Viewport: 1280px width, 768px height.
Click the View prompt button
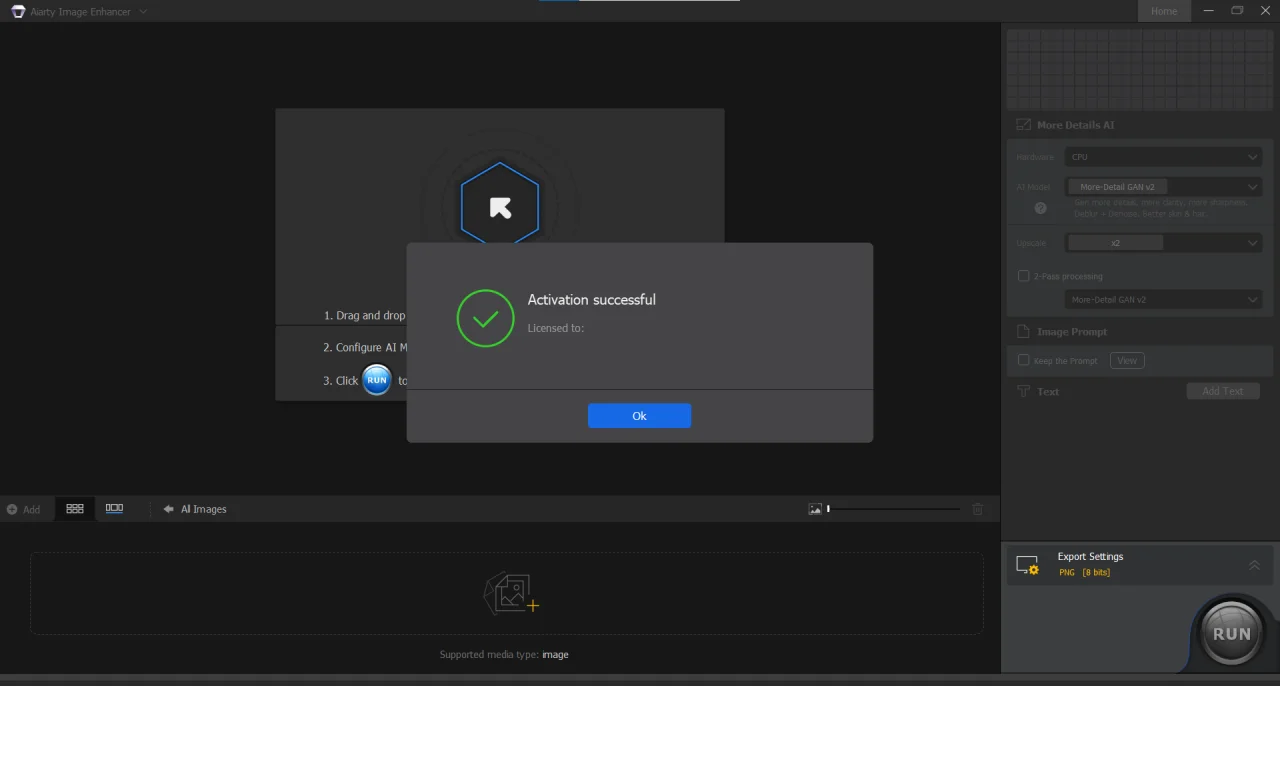point(1127,360)
